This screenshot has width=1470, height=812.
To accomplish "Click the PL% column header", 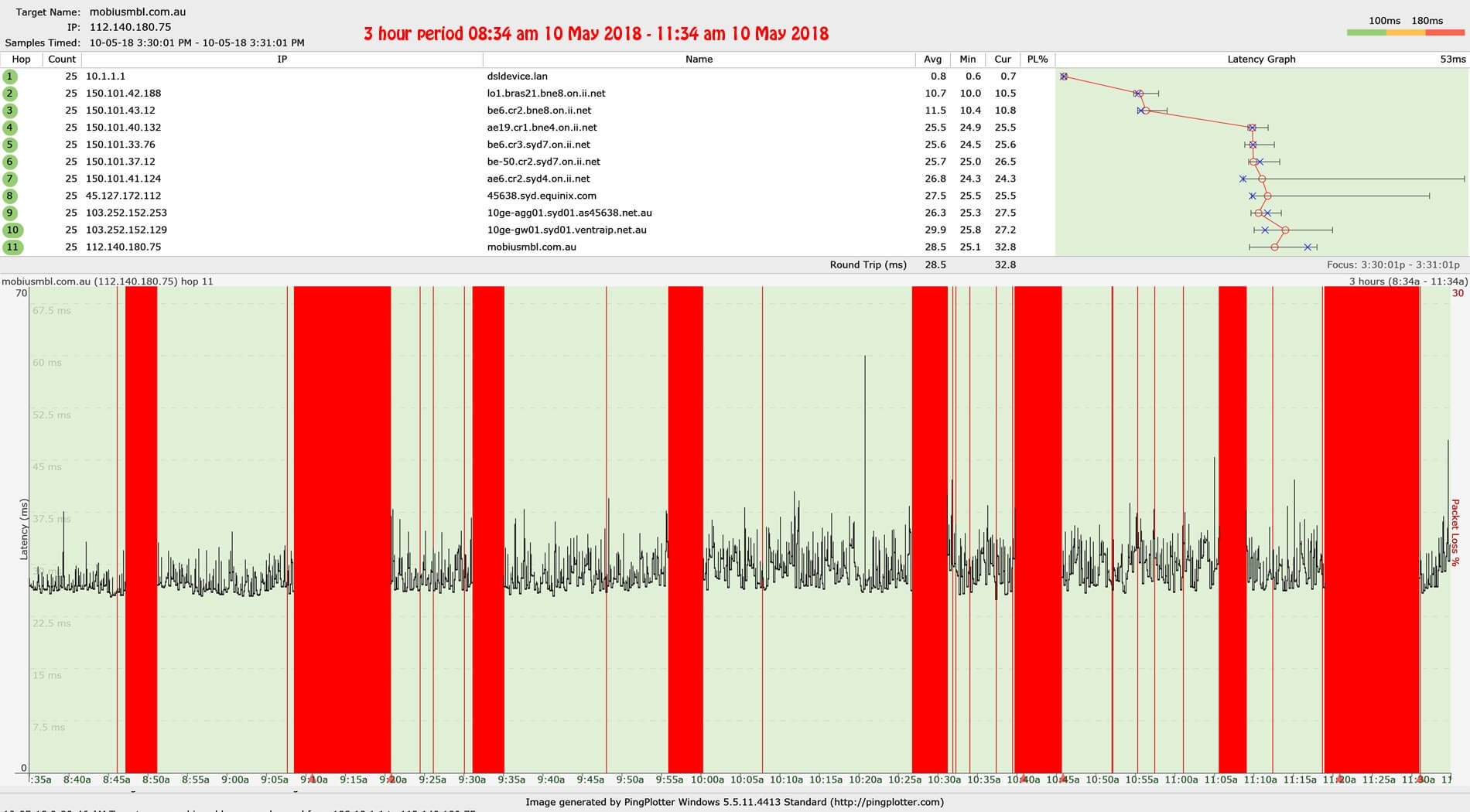I will point(1037,60).
